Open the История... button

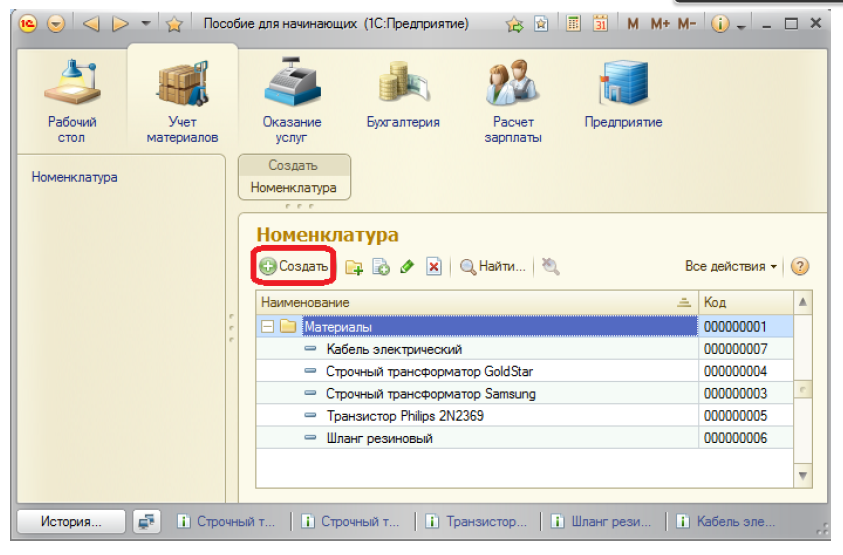[71, 521]
